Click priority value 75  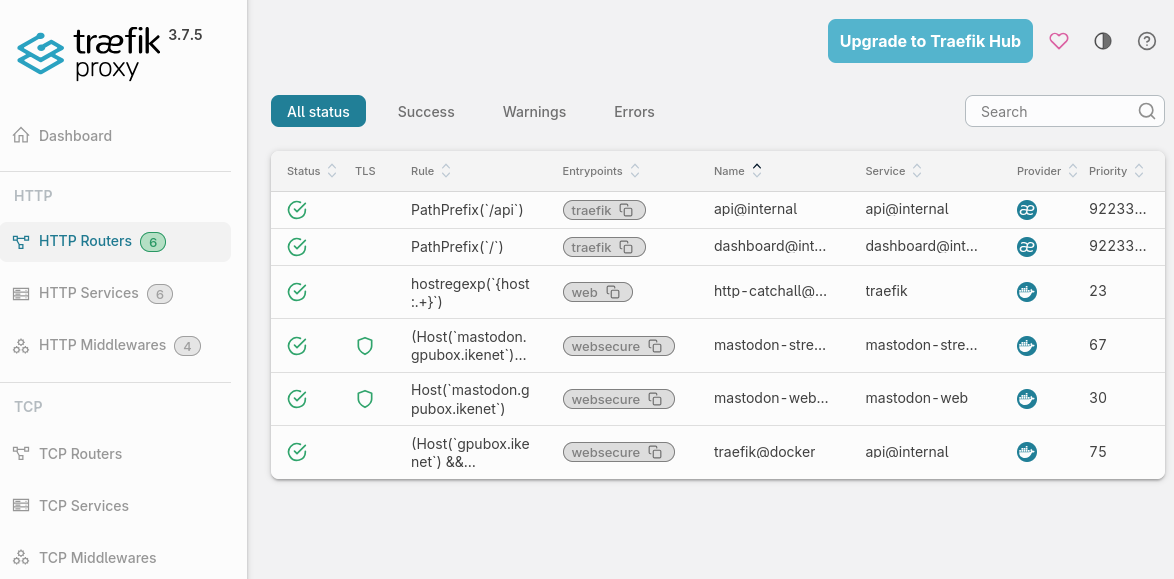click(x=1098, y=452)
